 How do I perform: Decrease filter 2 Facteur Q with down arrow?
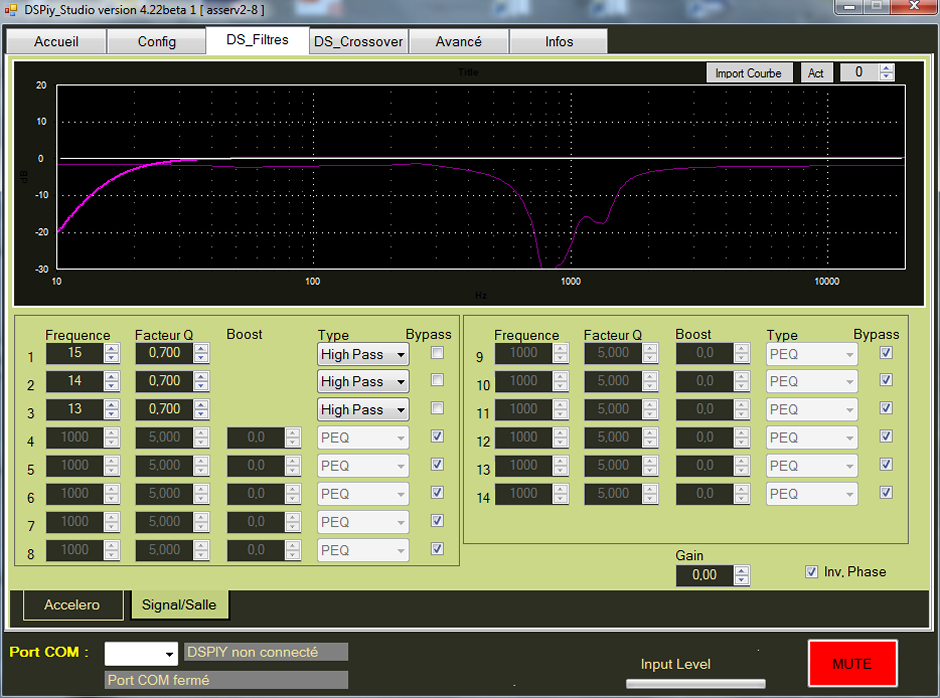[202, 386]
